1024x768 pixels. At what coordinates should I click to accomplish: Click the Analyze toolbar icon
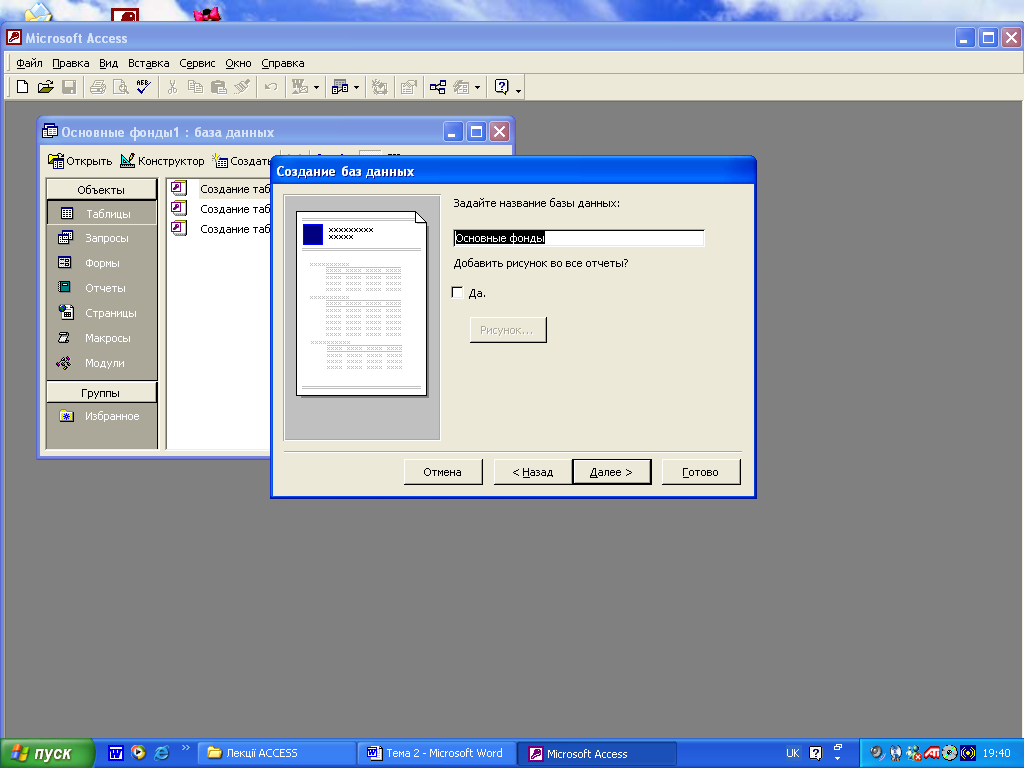340,87
